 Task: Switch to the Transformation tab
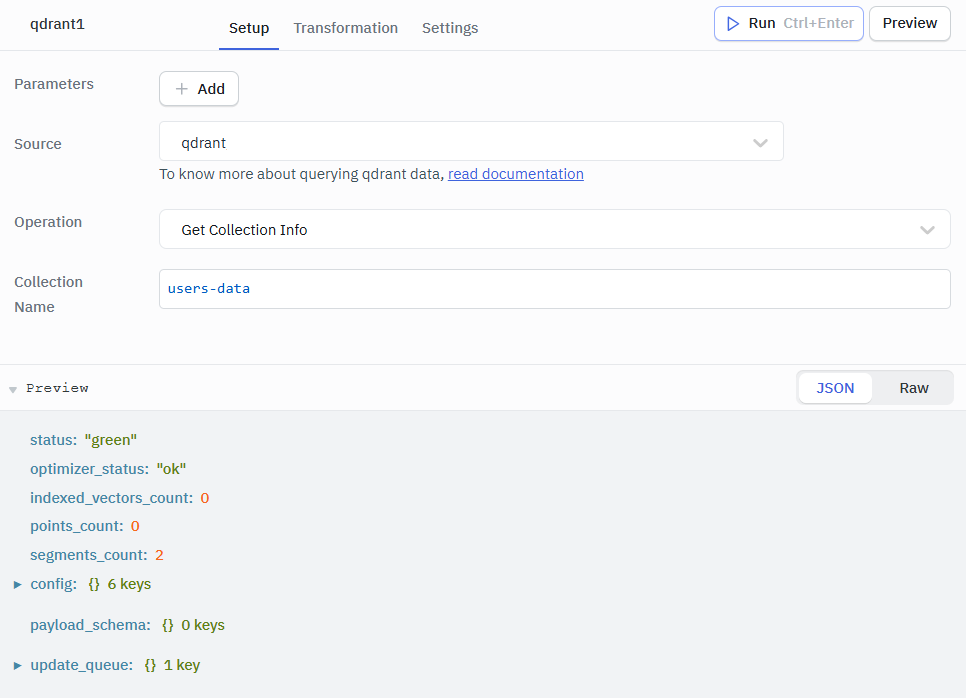pyautogui.click(x=346, y=28)
